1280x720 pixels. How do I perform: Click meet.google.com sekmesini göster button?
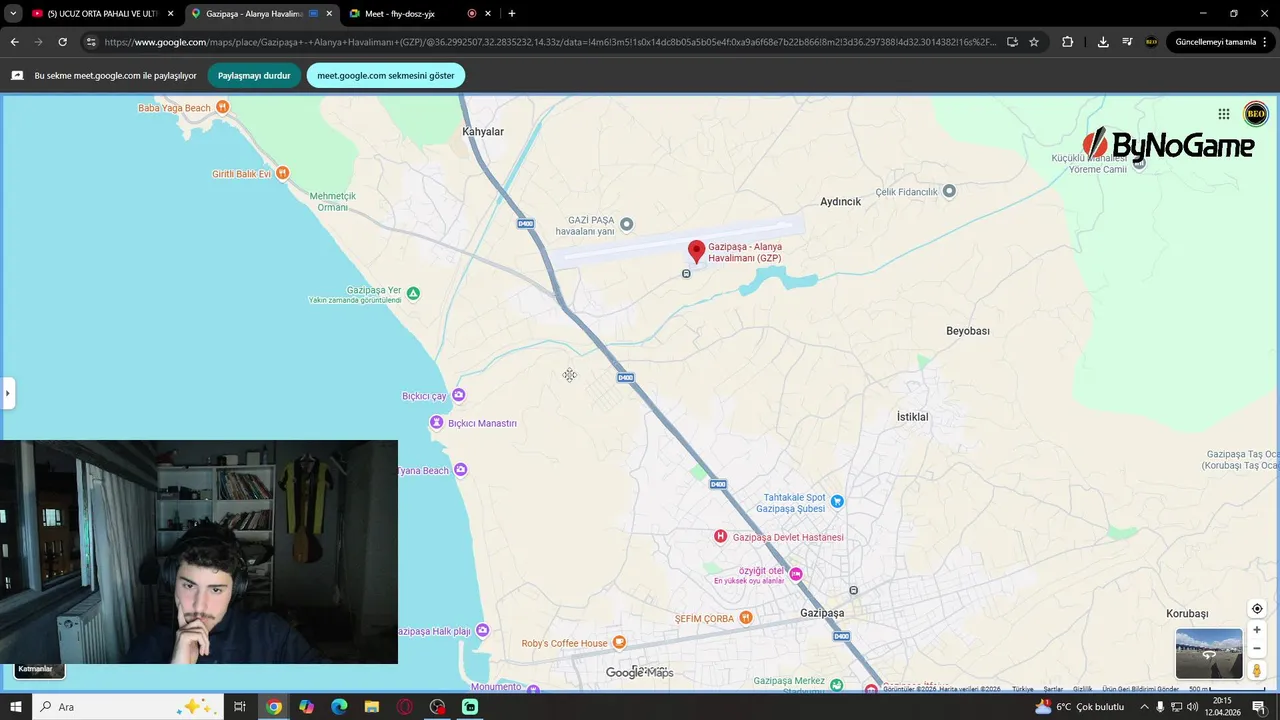tap(386, 76)
